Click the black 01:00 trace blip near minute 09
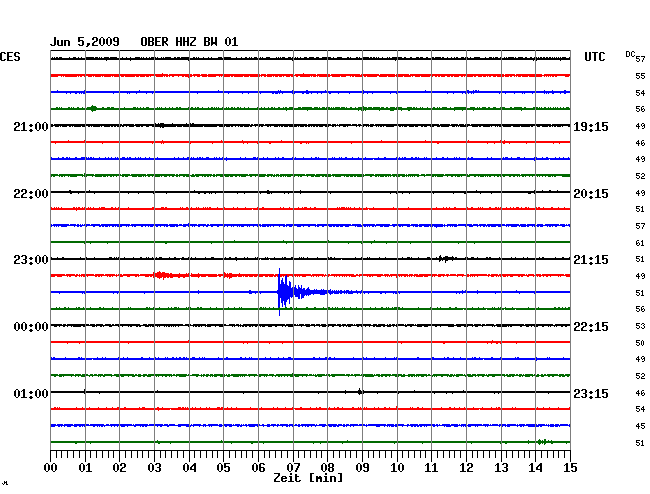This screenshot has height=494, width=650. pos(360,392)
